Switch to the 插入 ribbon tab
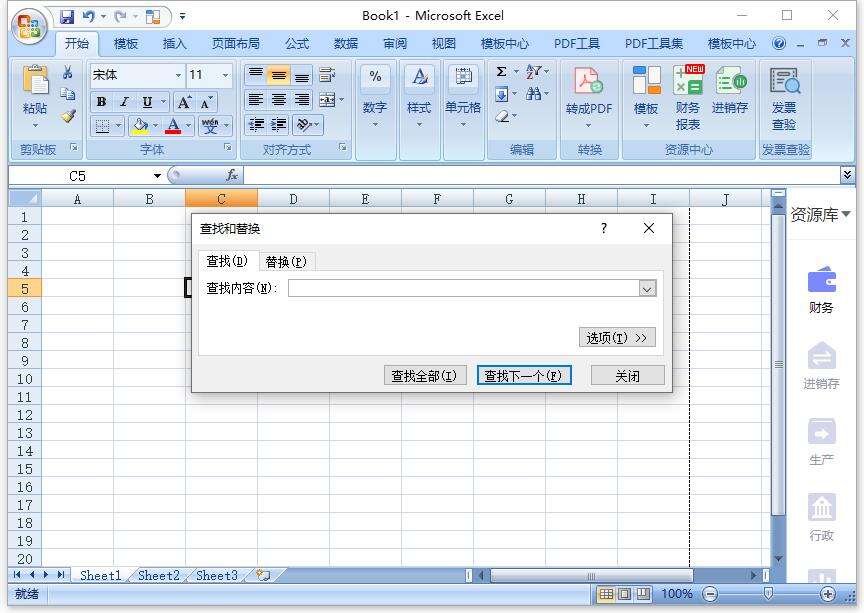 [x=175, y=44]
